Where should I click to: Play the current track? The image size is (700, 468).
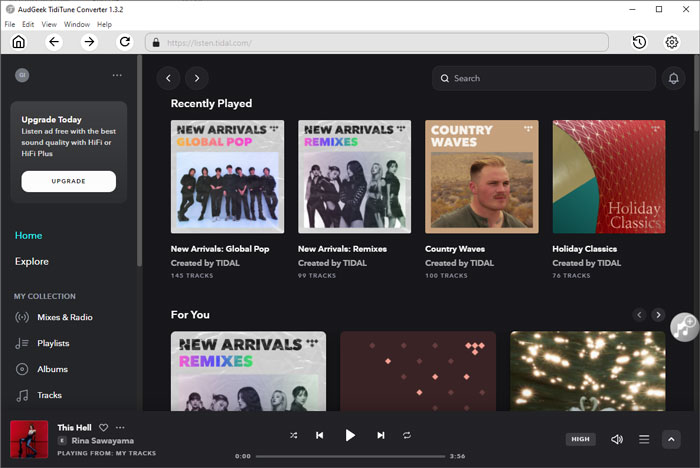pyautogui.click(x=350, y=435)
